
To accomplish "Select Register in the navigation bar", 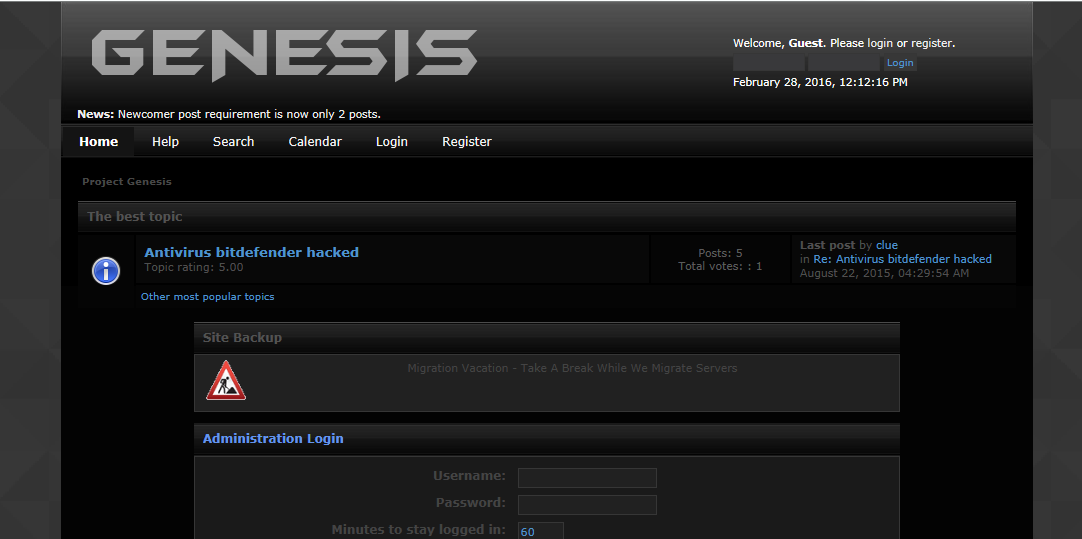I will (x=467, y=142).
